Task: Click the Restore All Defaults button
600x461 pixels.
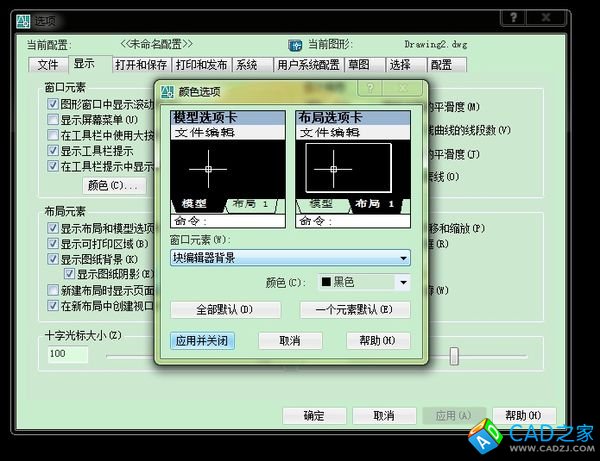Action: click(x=225, y=310)
